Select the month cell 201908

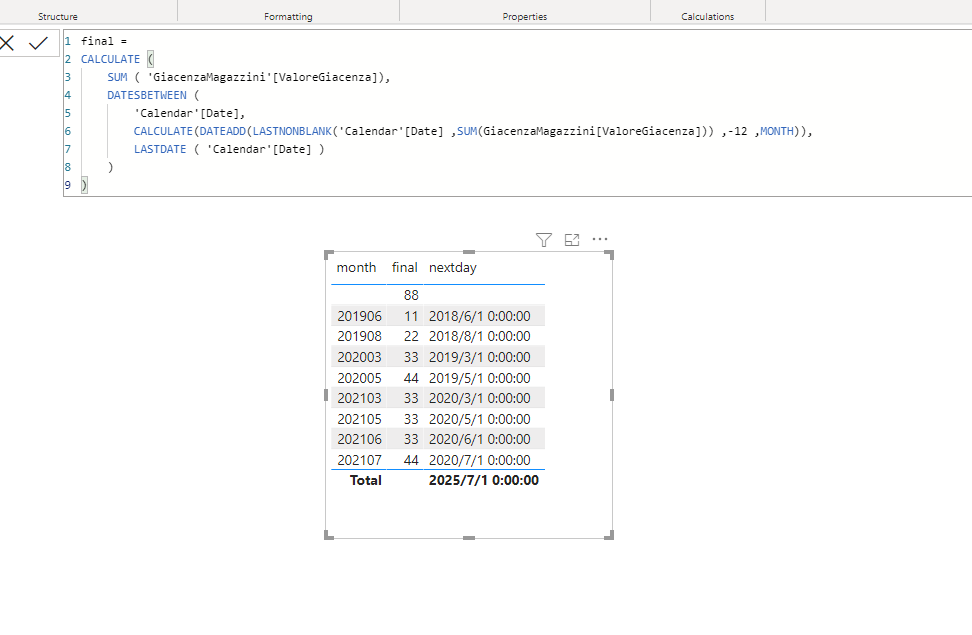360,336
